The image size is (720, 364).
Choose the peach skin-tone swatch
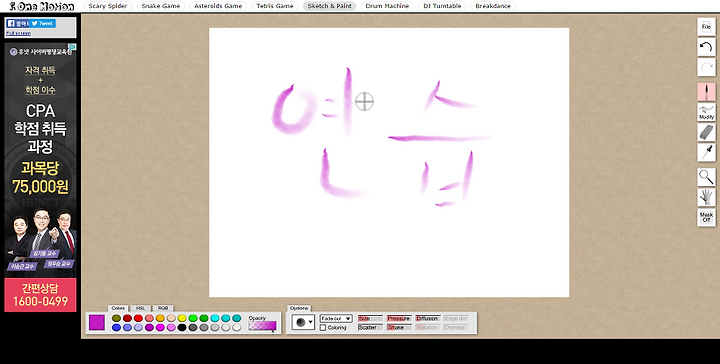click(x=171, y=318)
